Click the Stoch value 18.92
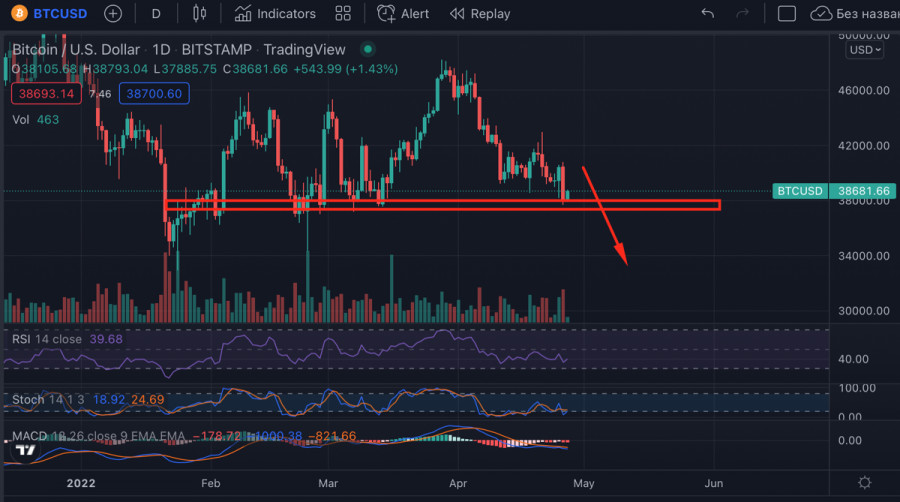The image size is (900, 502). pyautogui.click(x=109, y=399)
